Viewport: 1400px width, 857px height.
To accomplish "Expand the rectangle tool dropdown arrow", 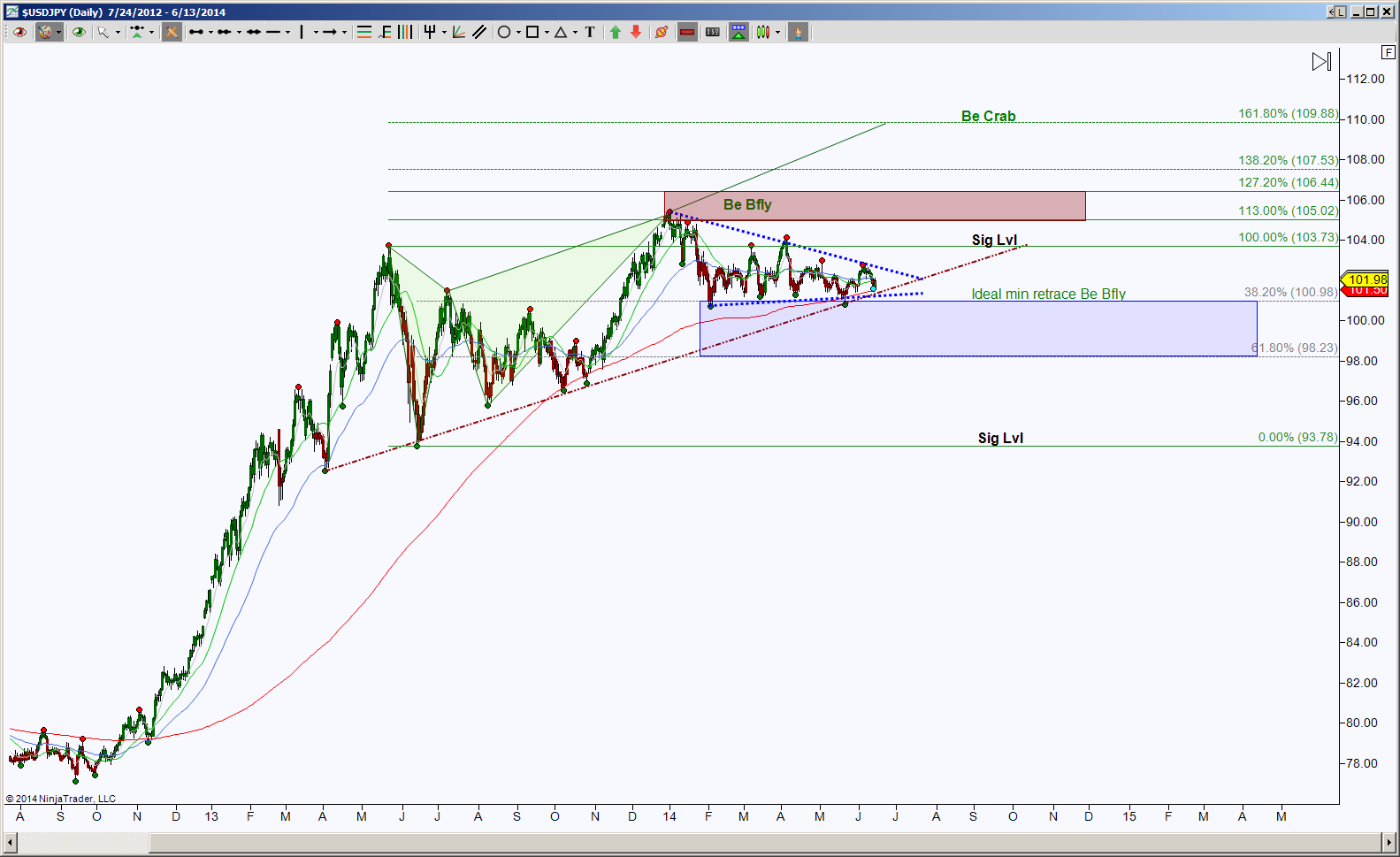I will click(x=547, y=33).
